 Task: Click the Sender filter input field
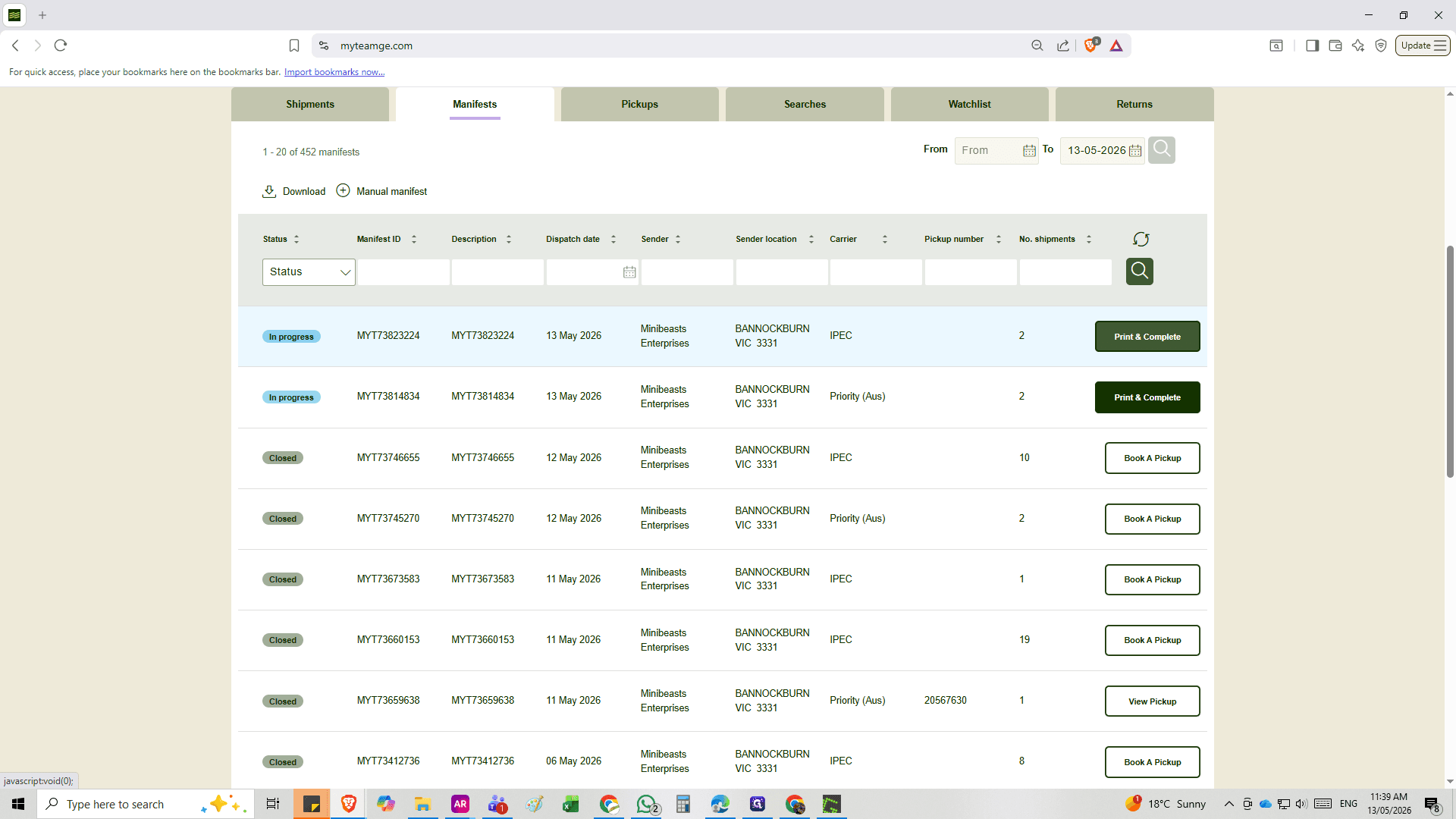(x=687, y=272)
